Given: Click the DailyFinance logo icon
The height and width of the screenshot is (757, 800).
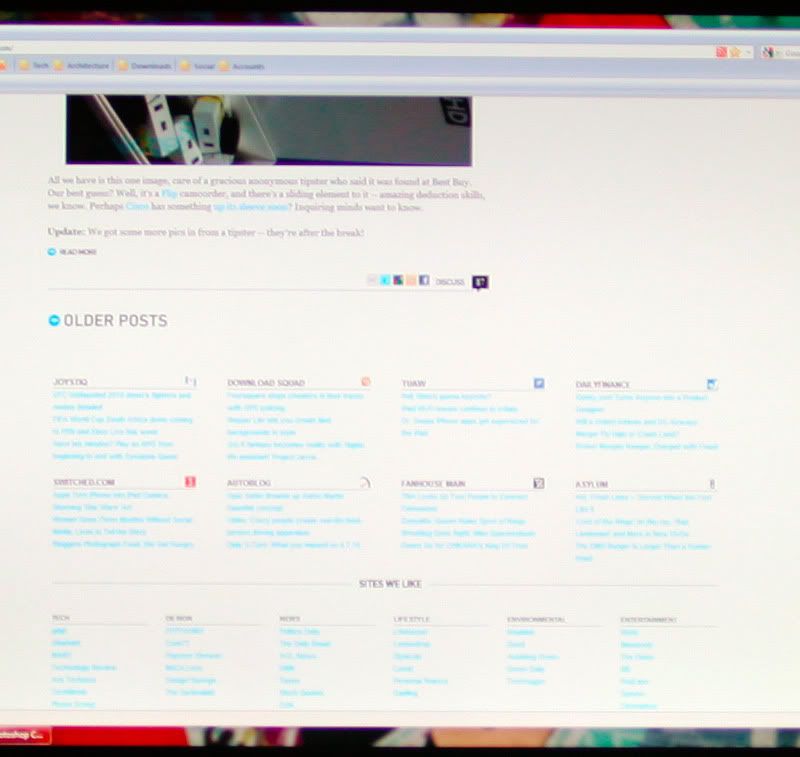Looking at the screenshot, I should point(712,384).
